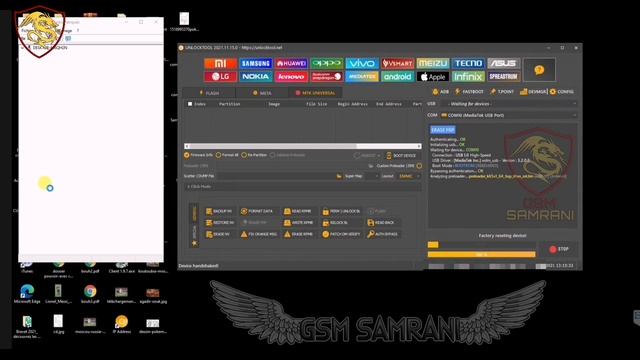Switch to the MTK UNIVERSAL tab
Screen dimensions: 640x360
coord(315,93)
